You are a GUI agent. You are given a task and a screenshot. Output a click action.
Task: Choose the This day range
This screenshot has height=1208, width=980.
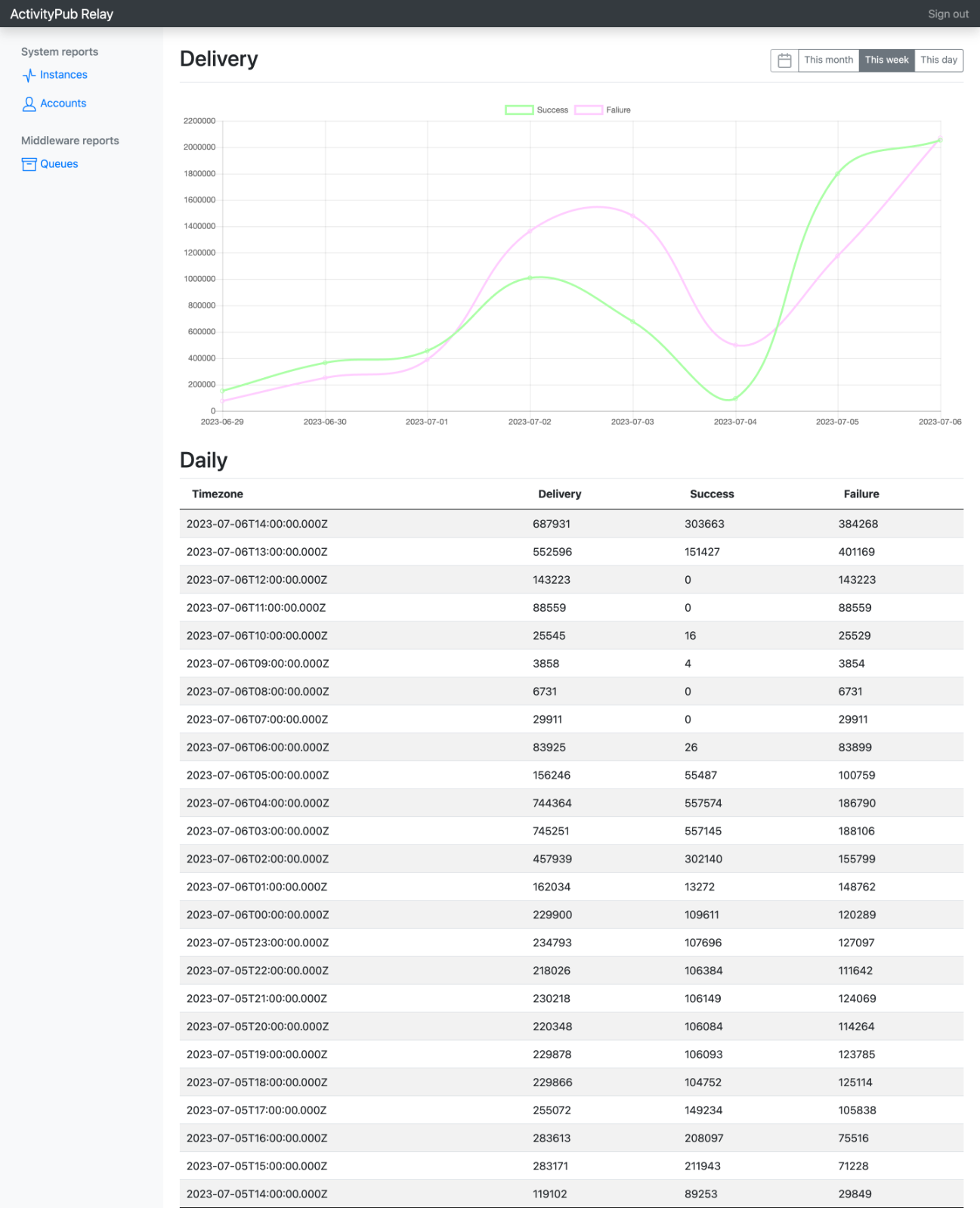point(938,60)
